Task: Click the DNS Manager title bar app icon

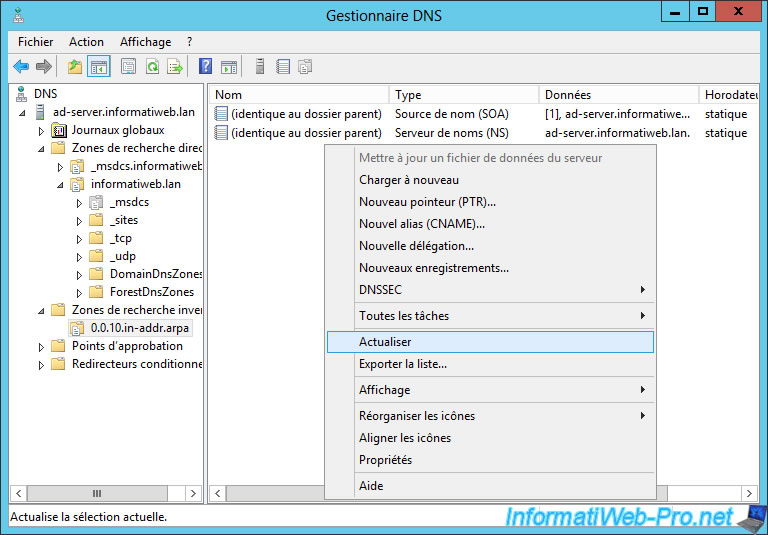Action: tap(19, 15)
